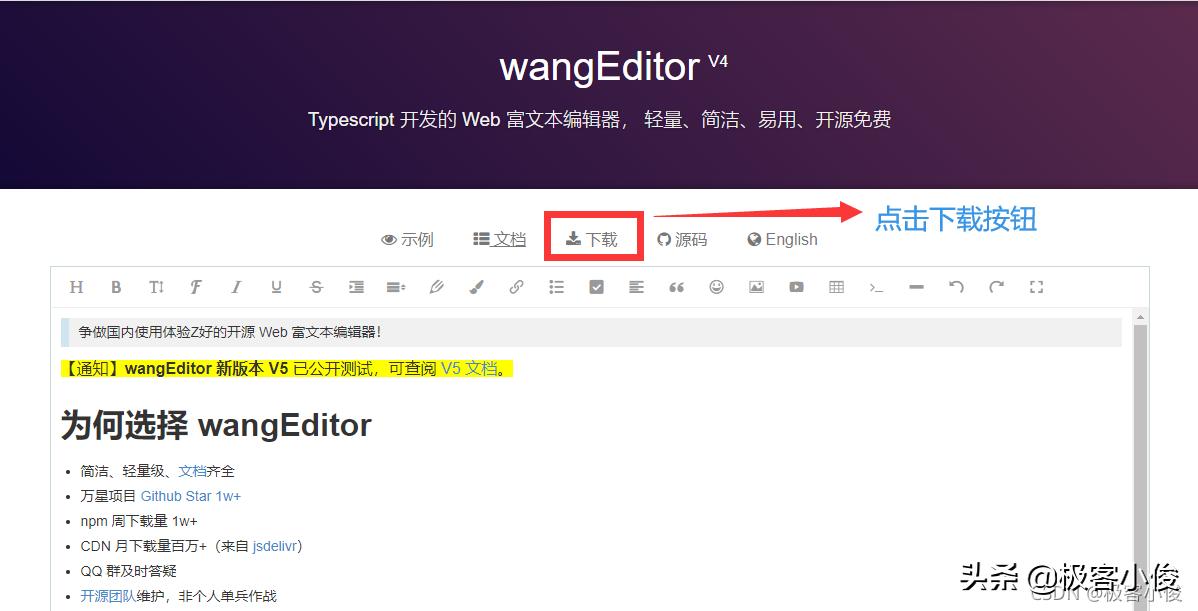Toggle underline formatting
This screenshot has height=611, width=1198.
point(277,287)
